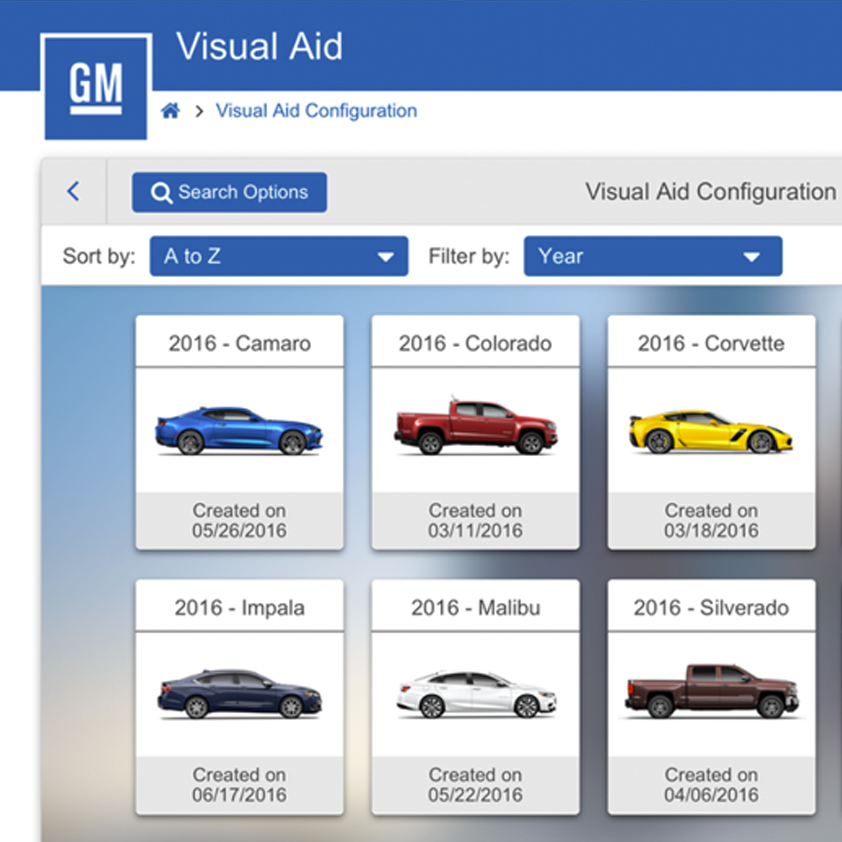This screenshot has height=842, width=842.
Task: Open Search Options
Action: click(229, 192)
